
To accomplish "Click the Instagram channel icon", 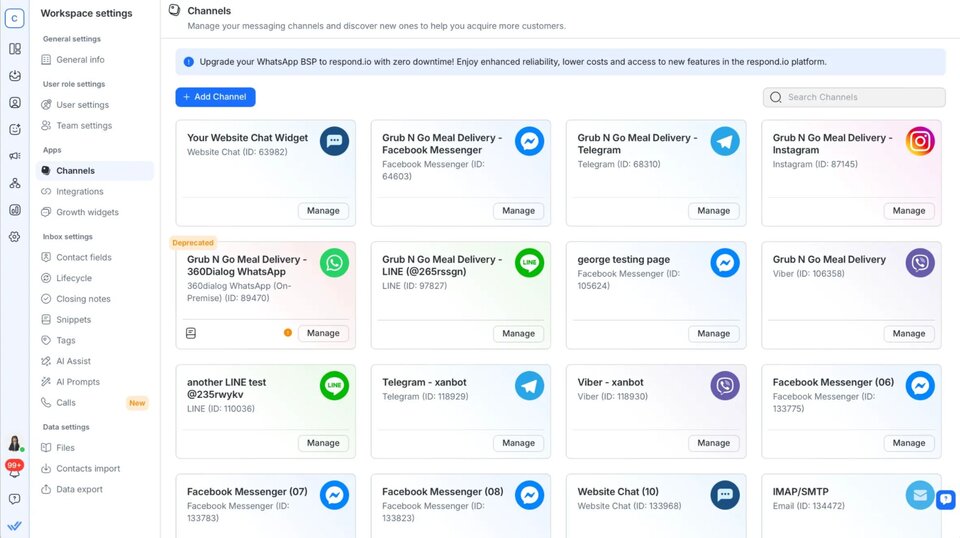I will click(920, 141).
